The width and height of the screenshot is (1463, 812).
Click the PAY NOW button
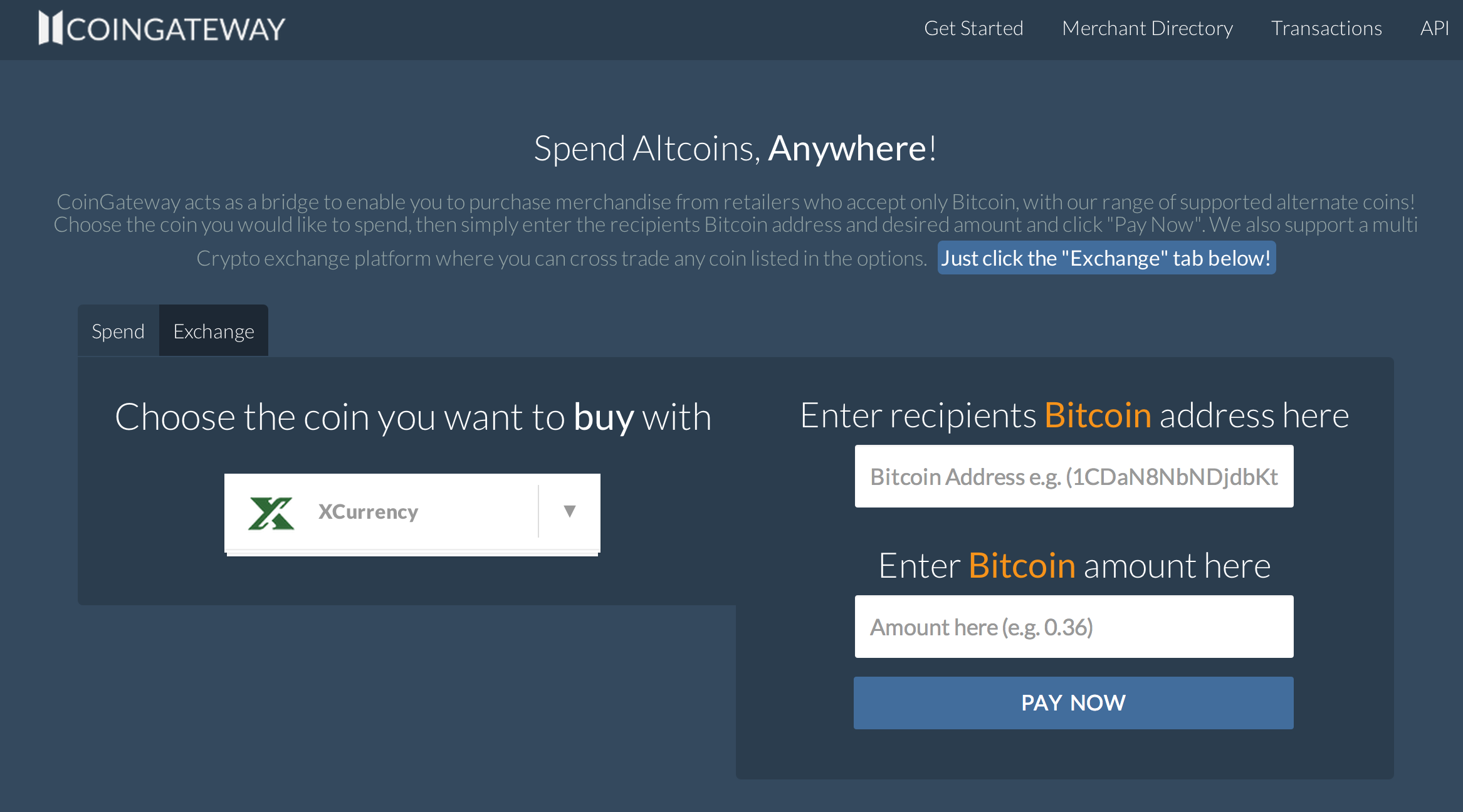coord(1073,702)
